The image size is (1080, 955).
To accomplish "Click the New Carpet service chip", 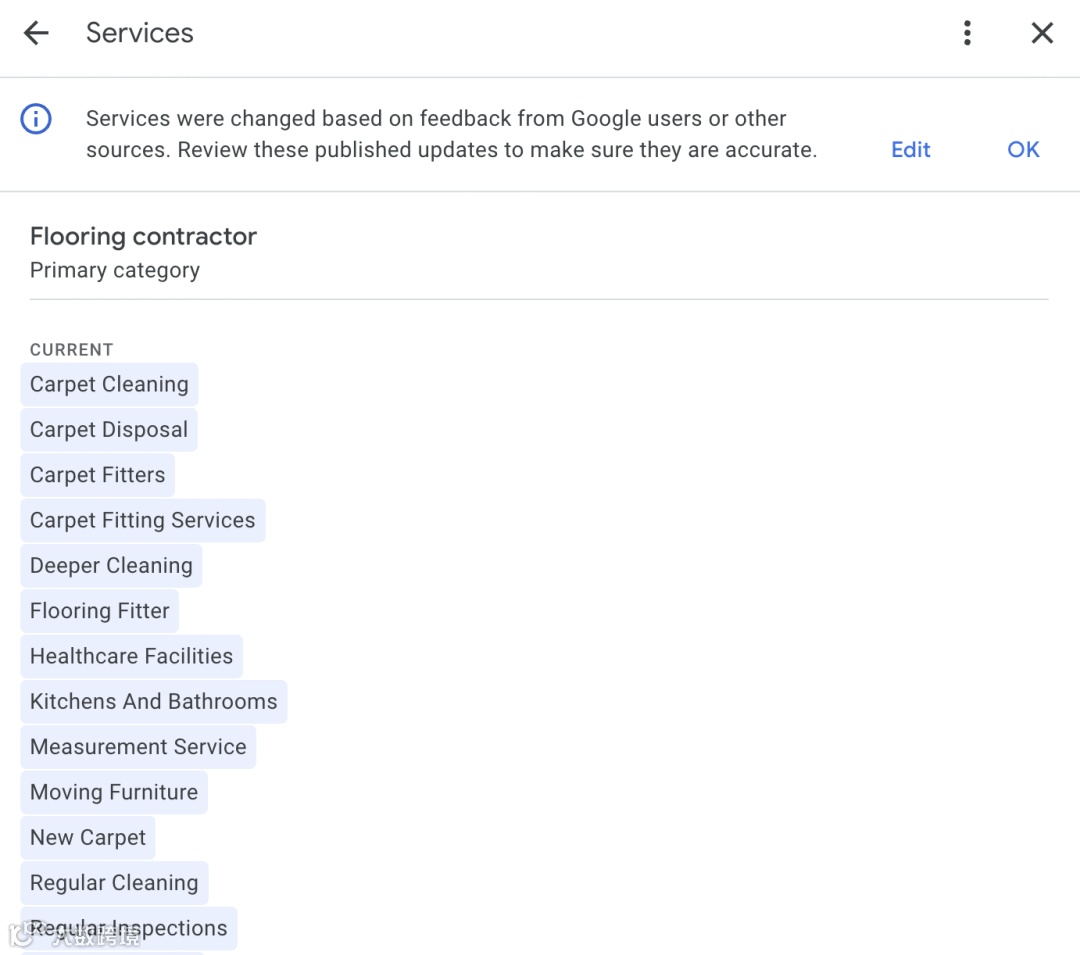I will [88, 838].
